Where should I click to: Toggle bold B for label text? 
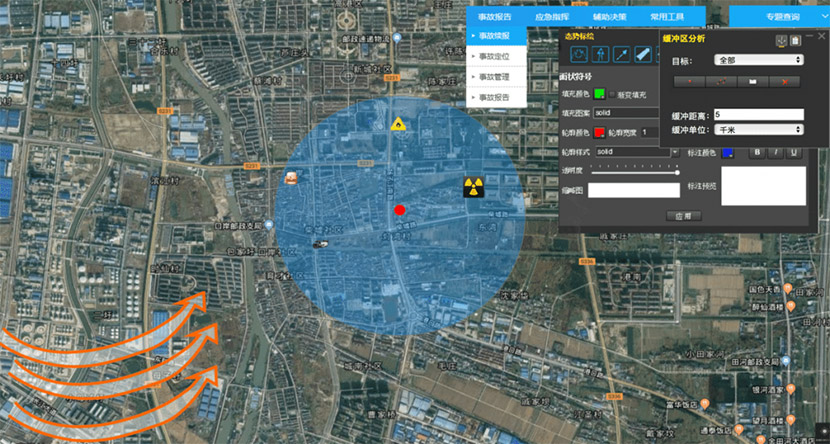click(x=757, y=152)
